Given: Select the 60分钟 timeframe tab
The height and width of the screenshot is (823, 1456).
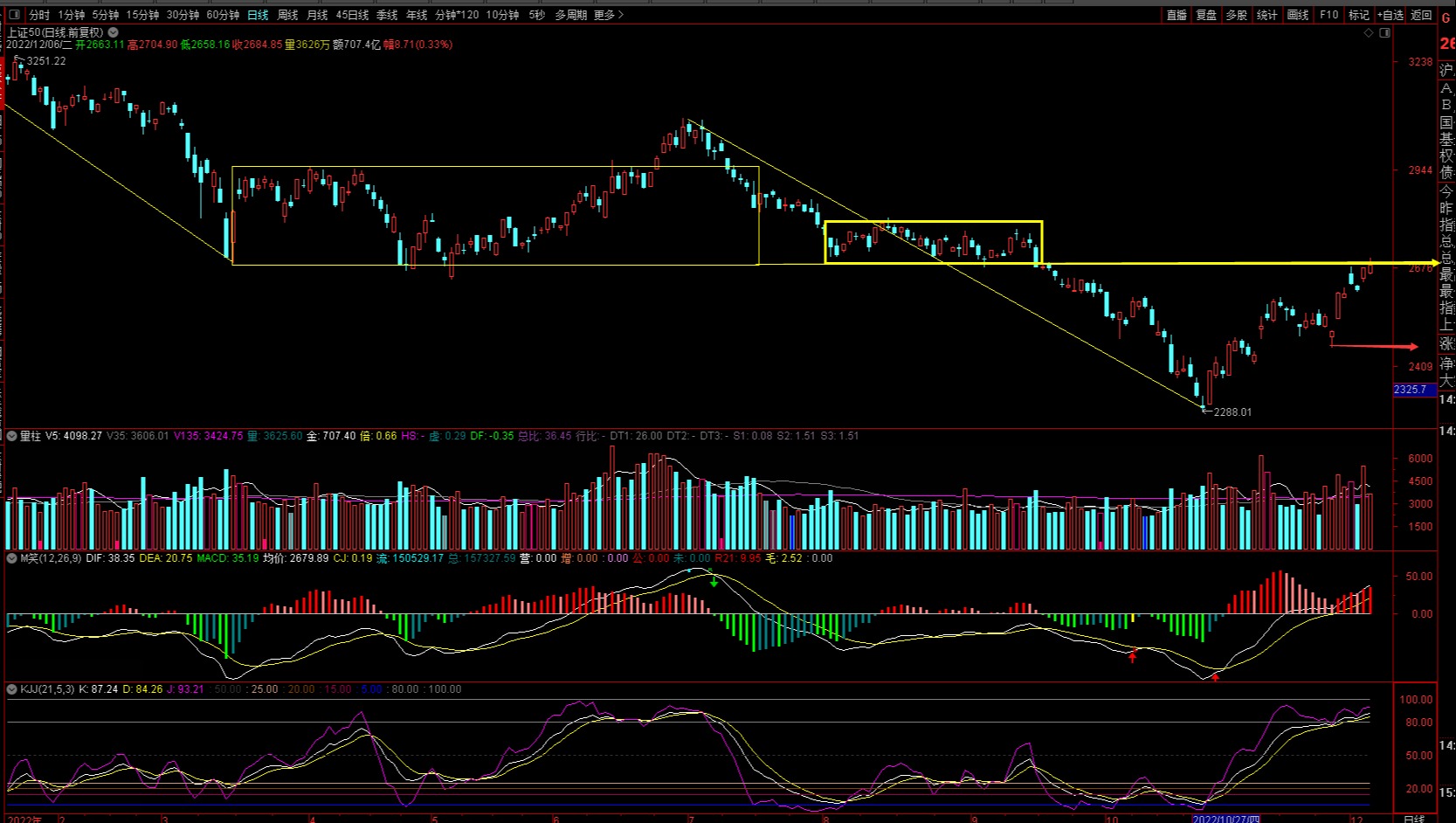Looking at the screenshot, I should click(223, 15).
